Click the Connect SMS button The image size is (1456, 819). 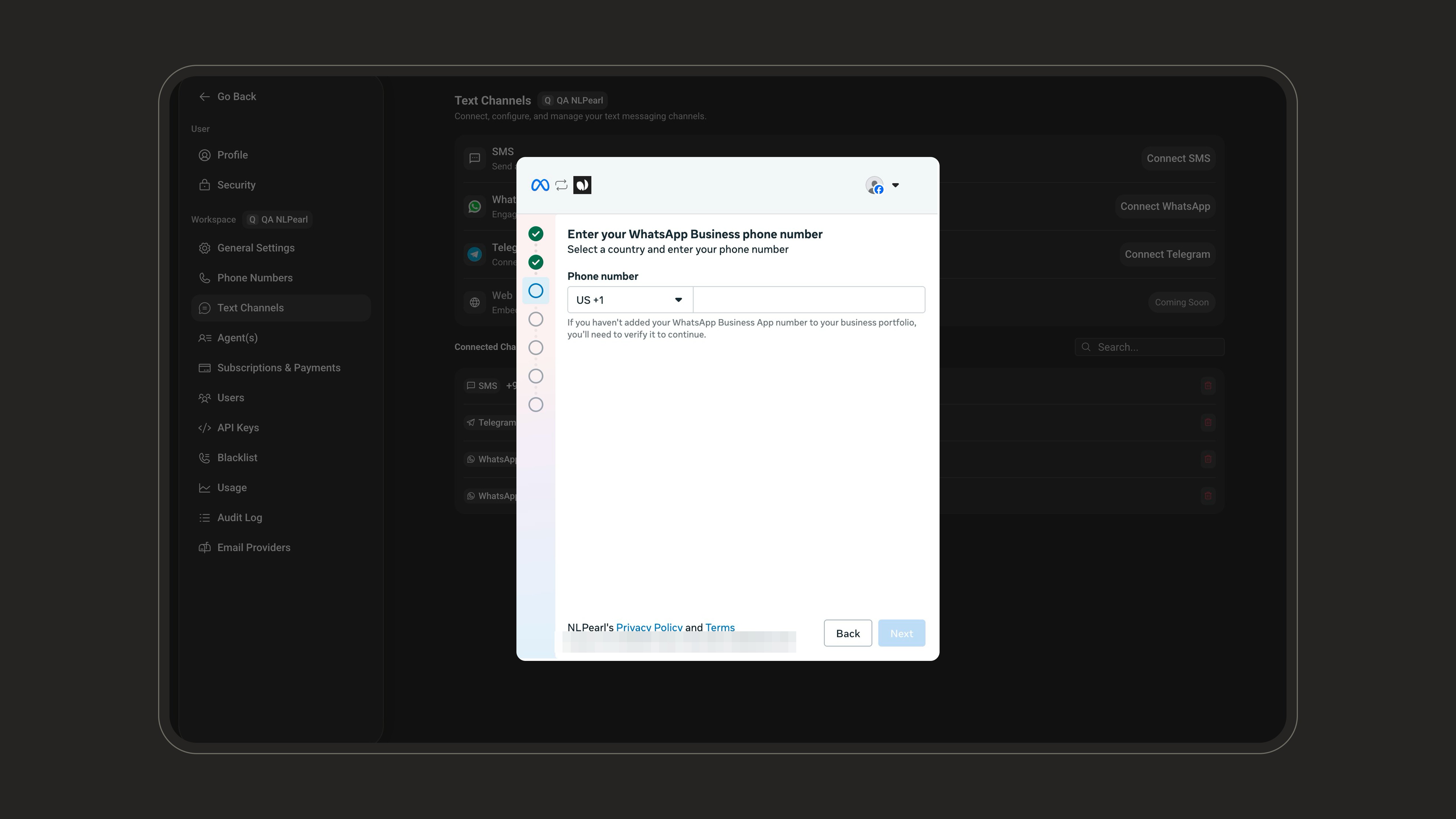pyautogui.click(x=1178, y=158)
